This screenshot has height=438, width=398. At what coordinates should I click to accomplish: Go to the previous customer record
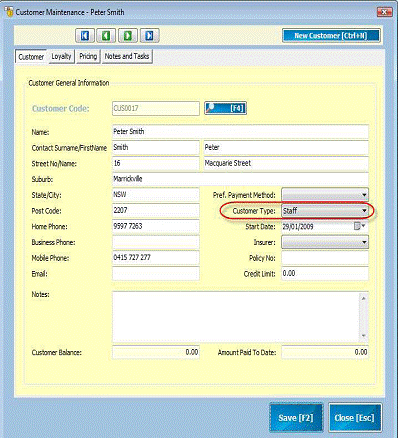click(106, 35)
